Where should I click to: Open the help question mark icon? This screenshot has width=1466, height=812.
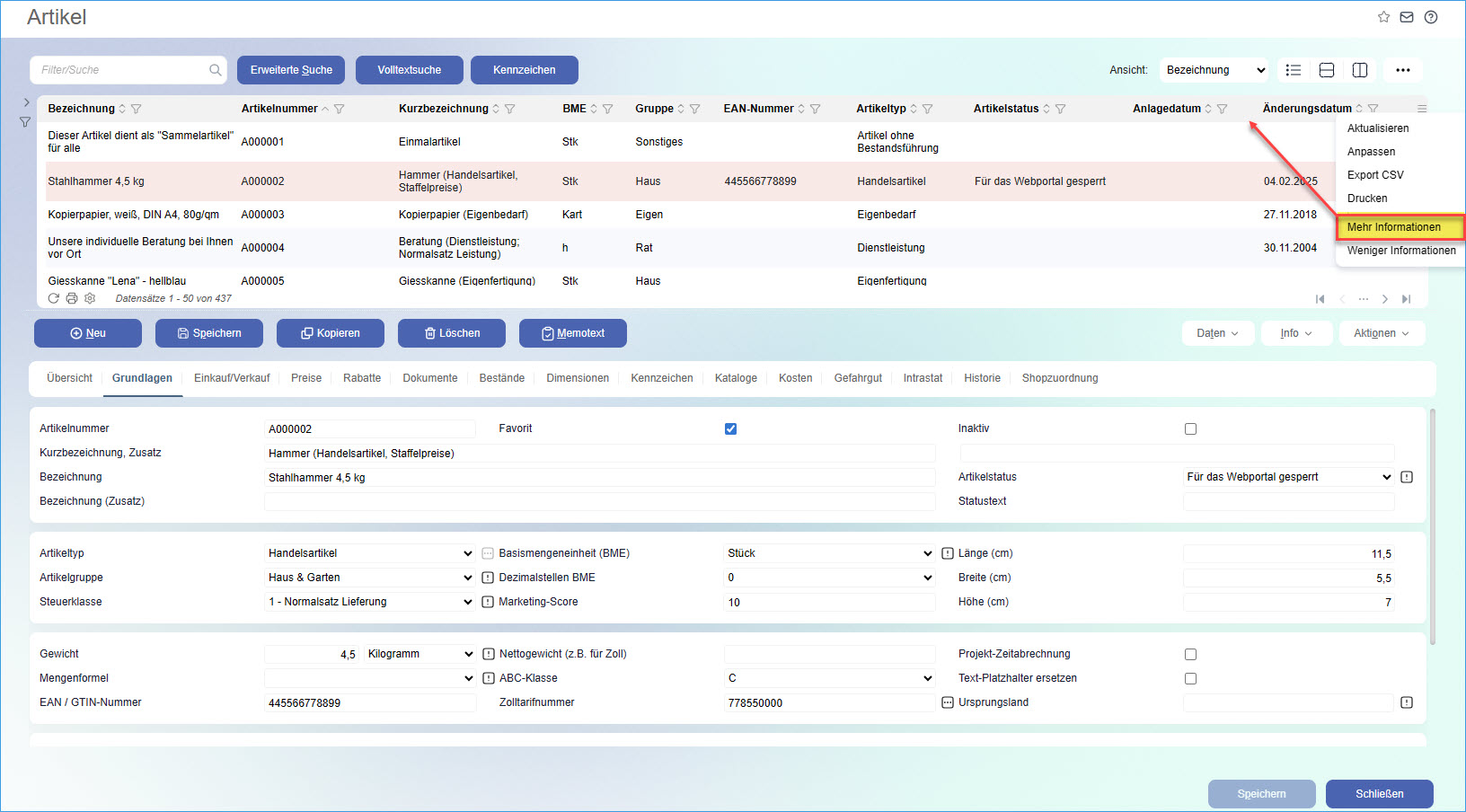[1431, 17]
